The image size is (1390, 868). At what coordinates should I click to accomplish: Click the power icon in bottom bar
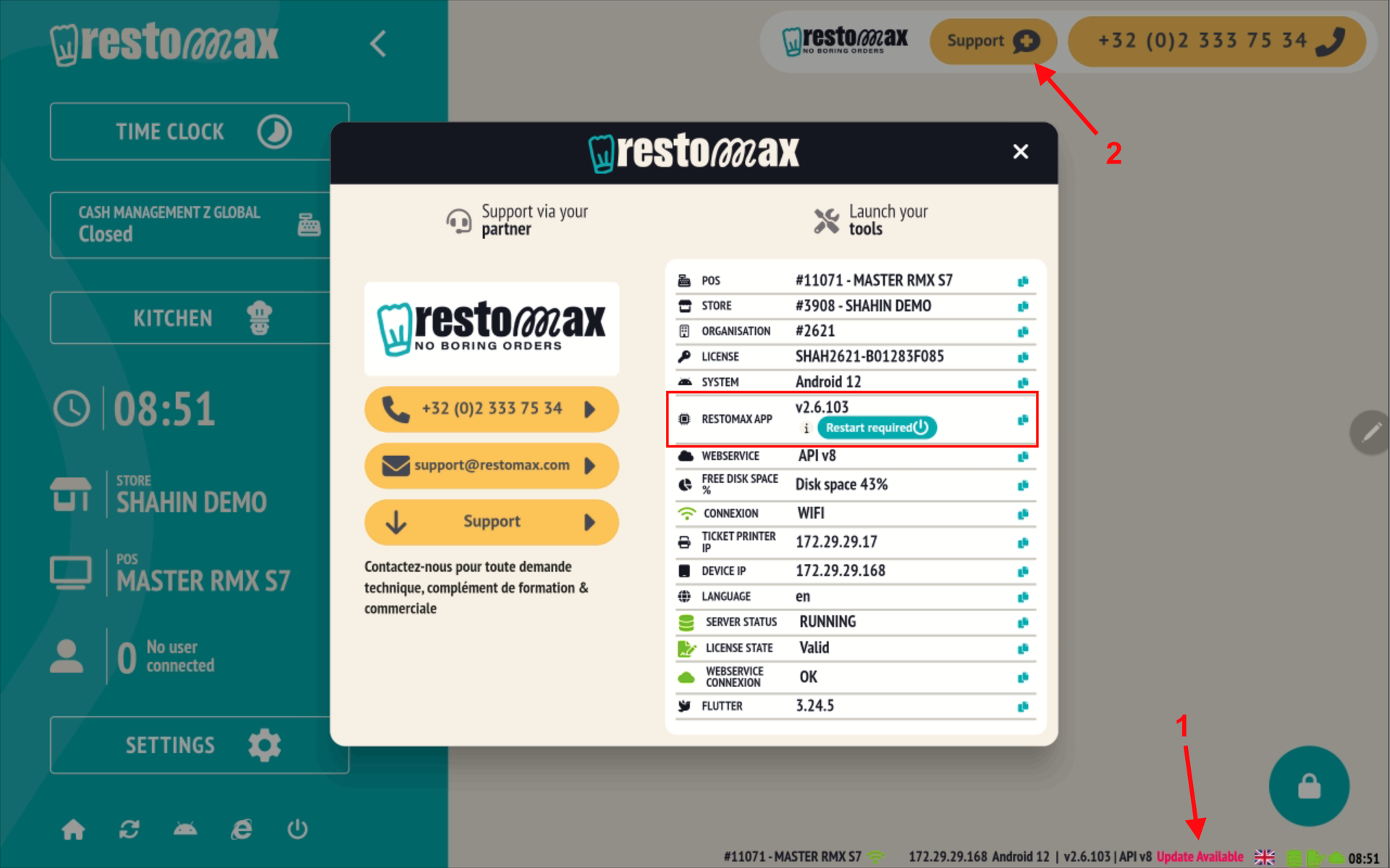click(298, 829)
